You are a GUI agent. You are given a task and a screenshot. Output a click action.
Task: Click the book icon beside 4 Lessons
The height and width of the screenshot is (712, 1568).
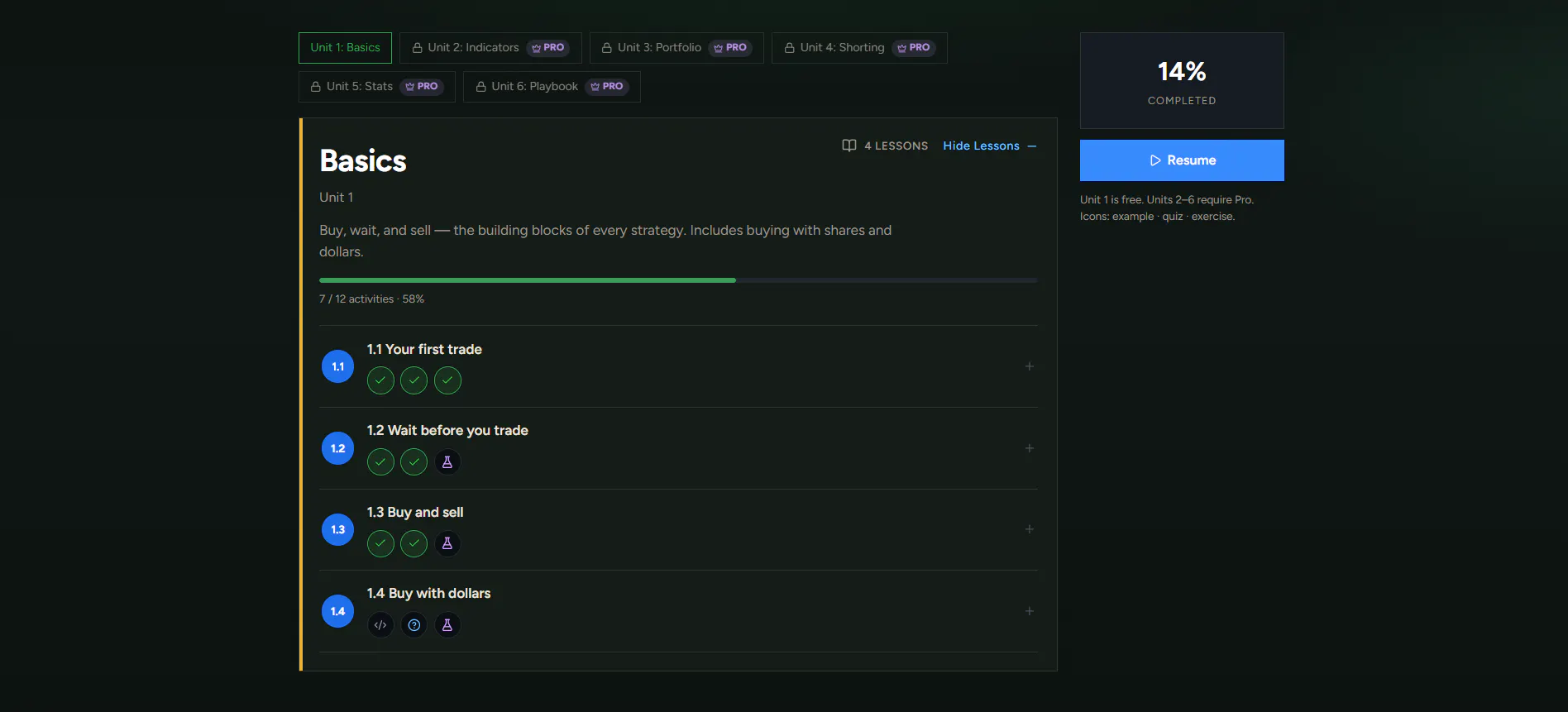coord(849,146)
